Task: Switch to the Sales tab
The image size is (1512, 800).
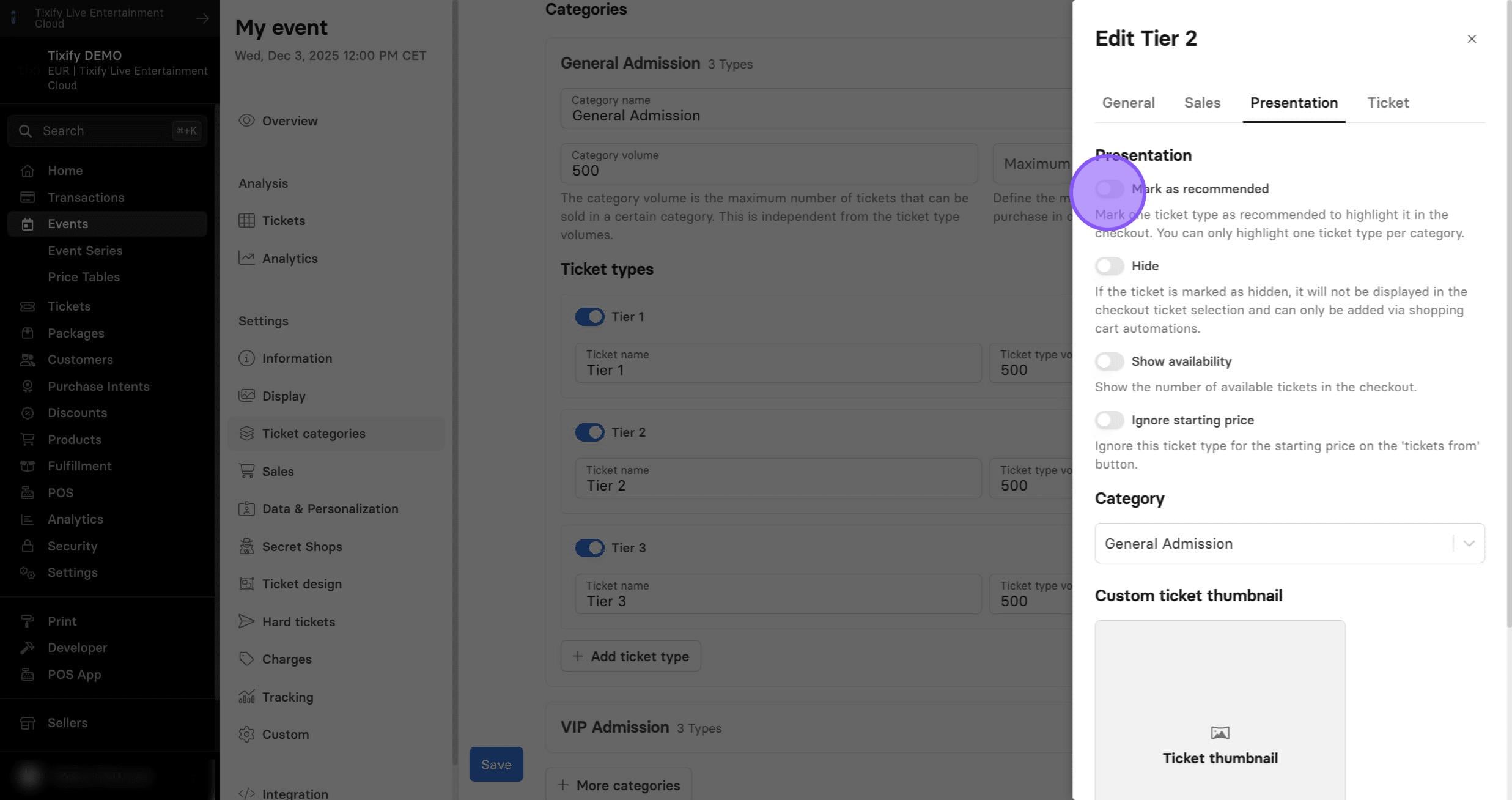Action: click(1202, 103)
